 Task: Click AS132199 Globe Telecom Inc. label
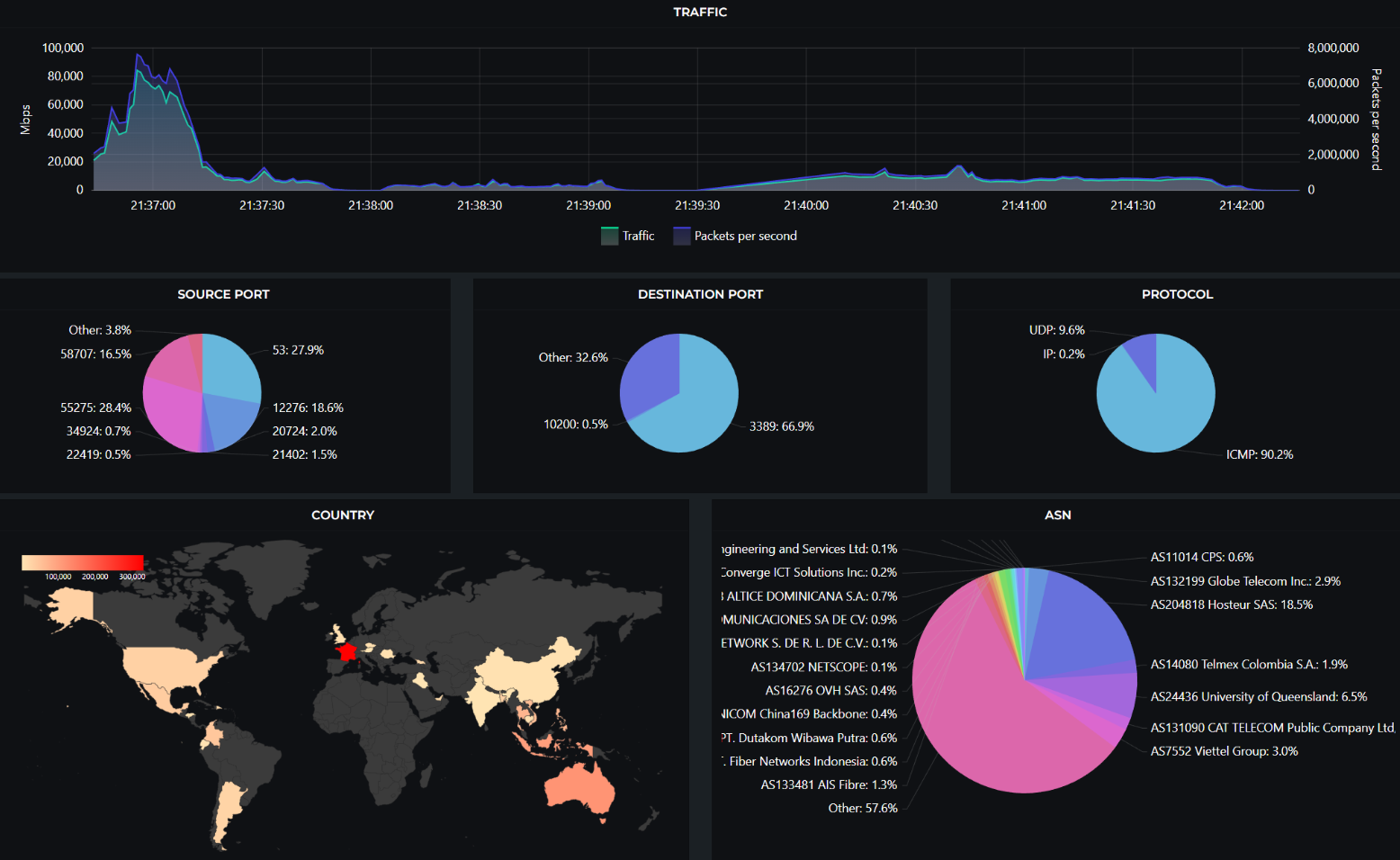(1245, 581)
